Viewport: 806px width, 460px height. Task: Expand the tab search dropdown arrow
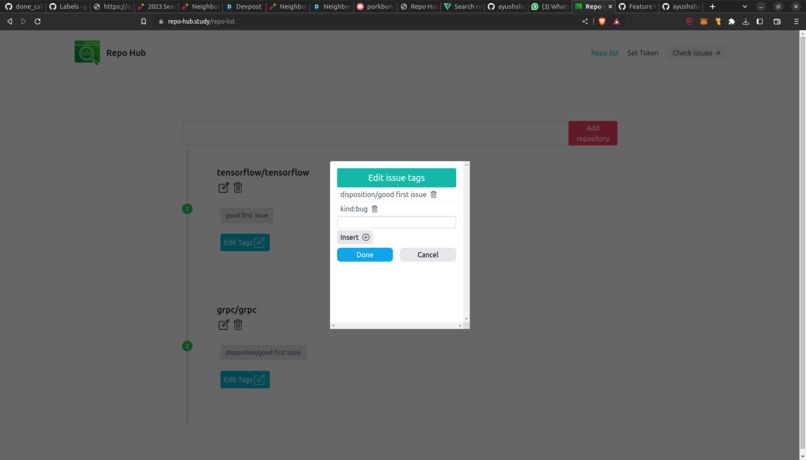click(744, 7)
